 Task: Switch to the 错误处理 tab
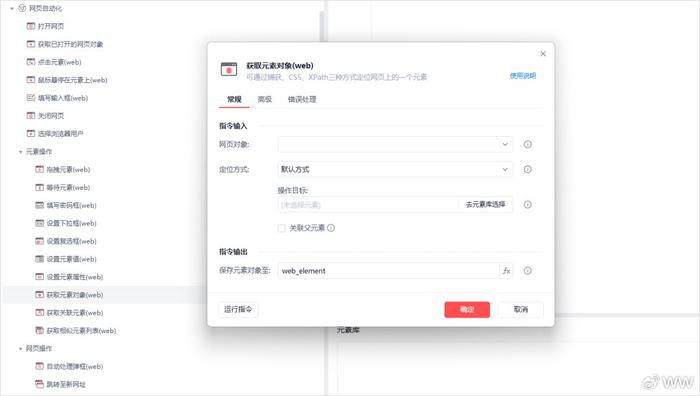pos(302,99)
